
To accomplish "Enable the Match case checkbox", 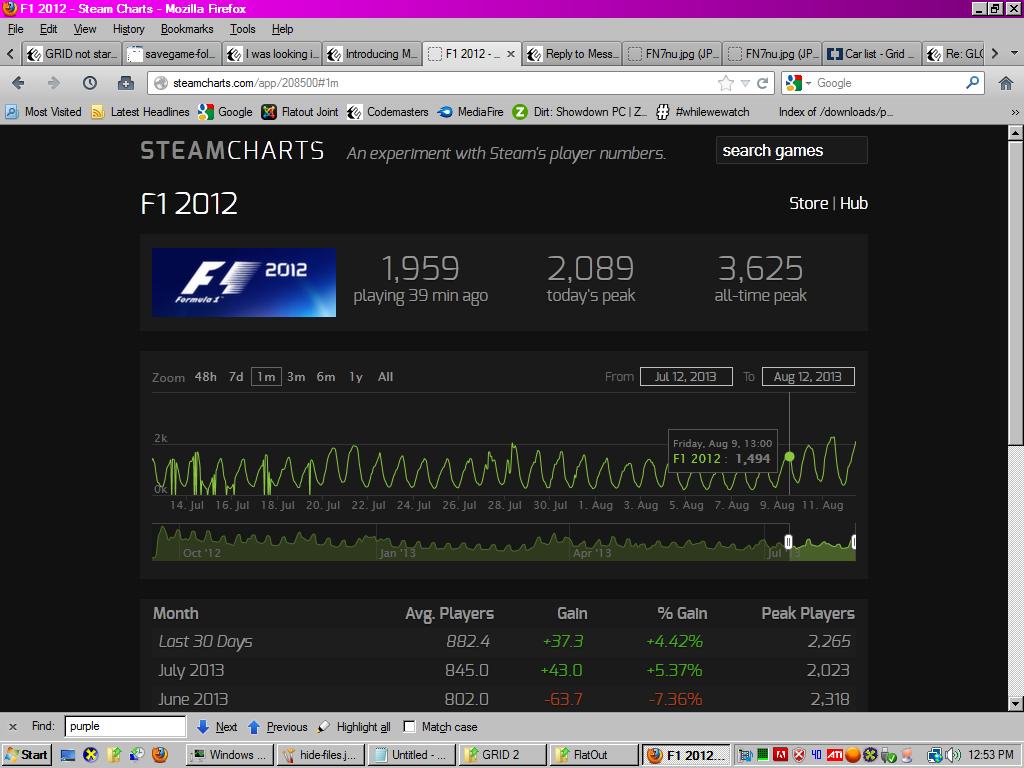I will 409,727.
